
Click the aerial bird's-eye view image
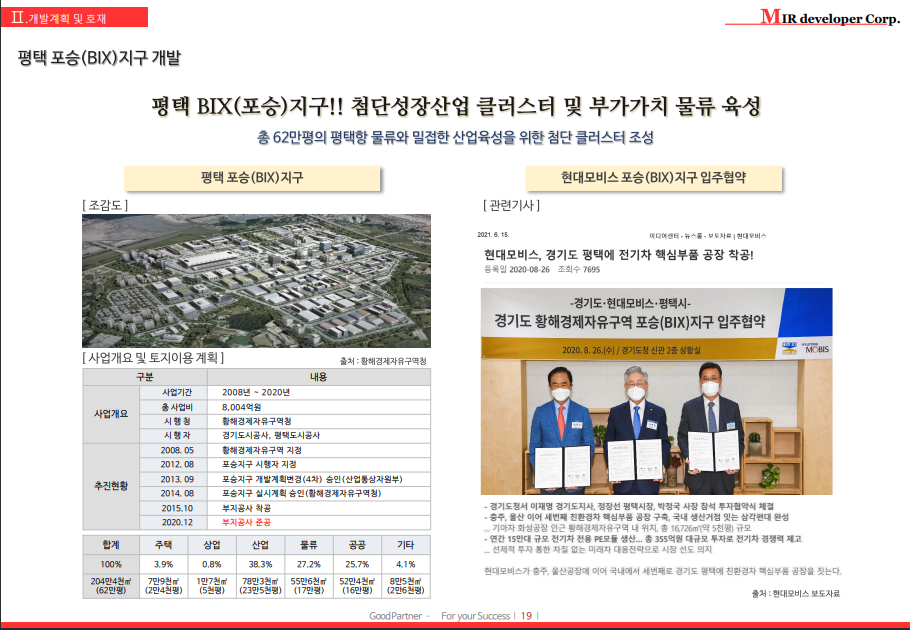[x=257, y=281]
